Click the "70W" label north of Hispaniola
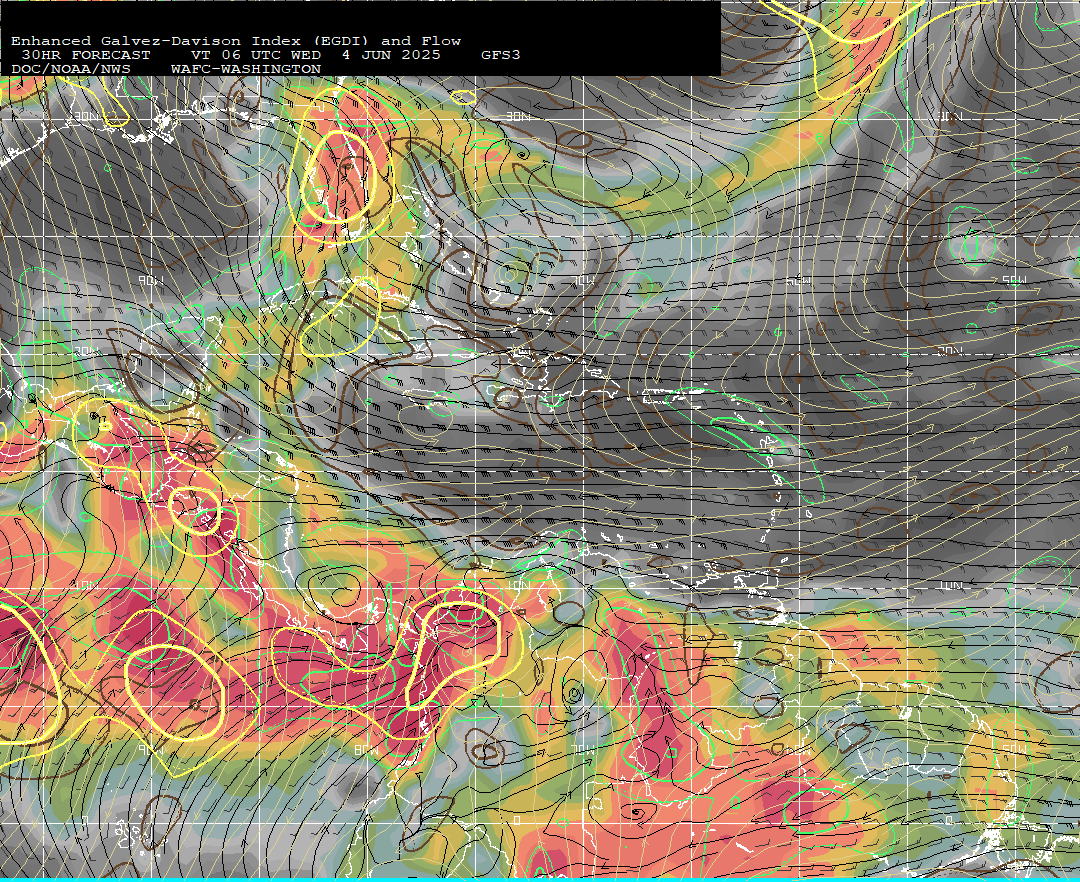Screen dimensions: 1080x882 (583, 280)
